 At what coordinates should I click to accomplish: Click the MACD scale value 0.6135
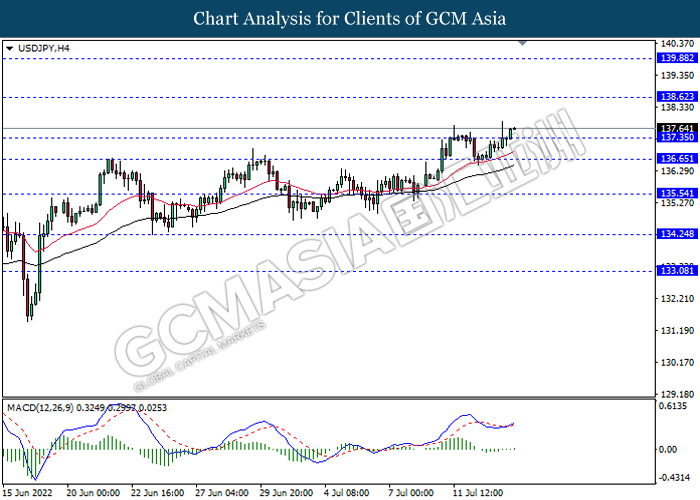pyautogui.click(x=673, y=406)
